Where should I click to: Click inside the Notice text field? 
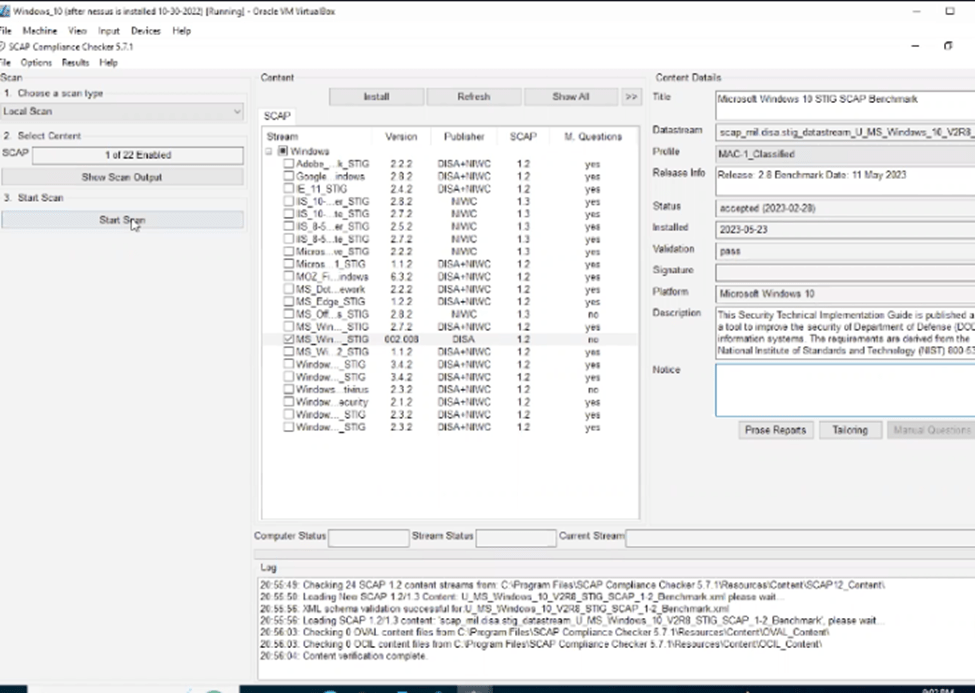click(845, 388)
